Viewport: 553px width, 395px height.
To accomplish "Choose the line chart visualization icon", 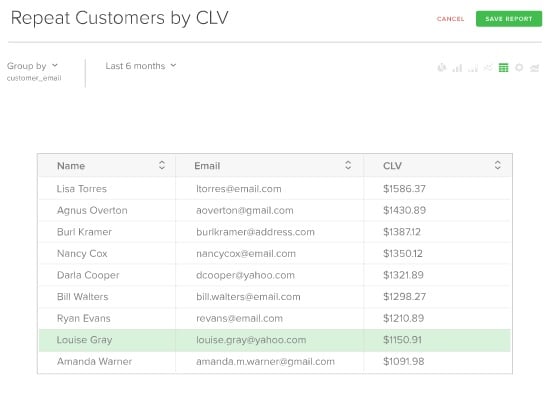I will coord(488,67).
